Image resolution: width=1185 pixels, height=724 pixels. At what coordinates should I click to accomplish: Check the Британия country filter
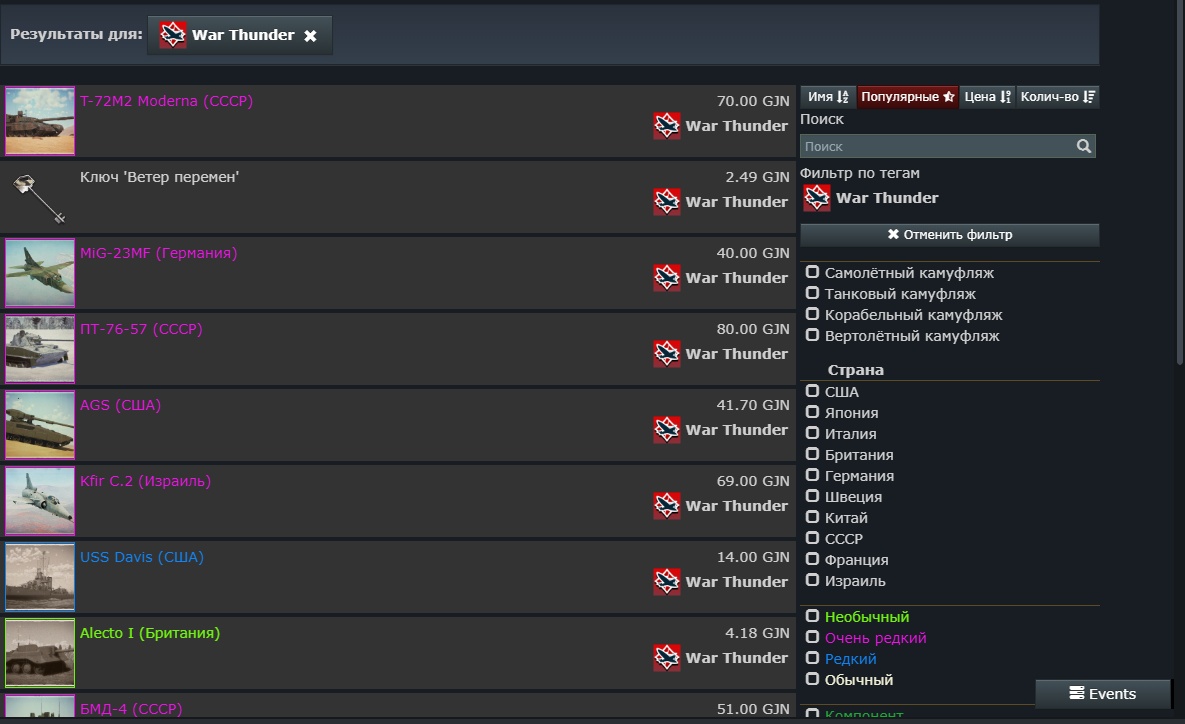coord(812,454)
